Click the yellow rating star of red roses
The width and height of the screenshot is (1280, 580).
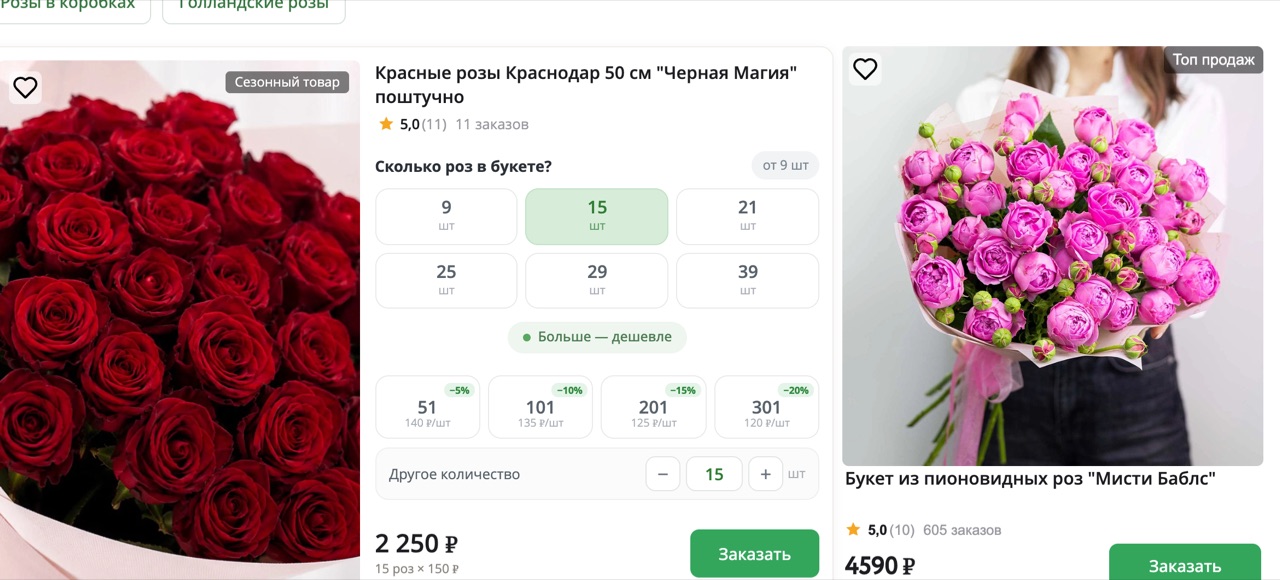click(386, 124)
